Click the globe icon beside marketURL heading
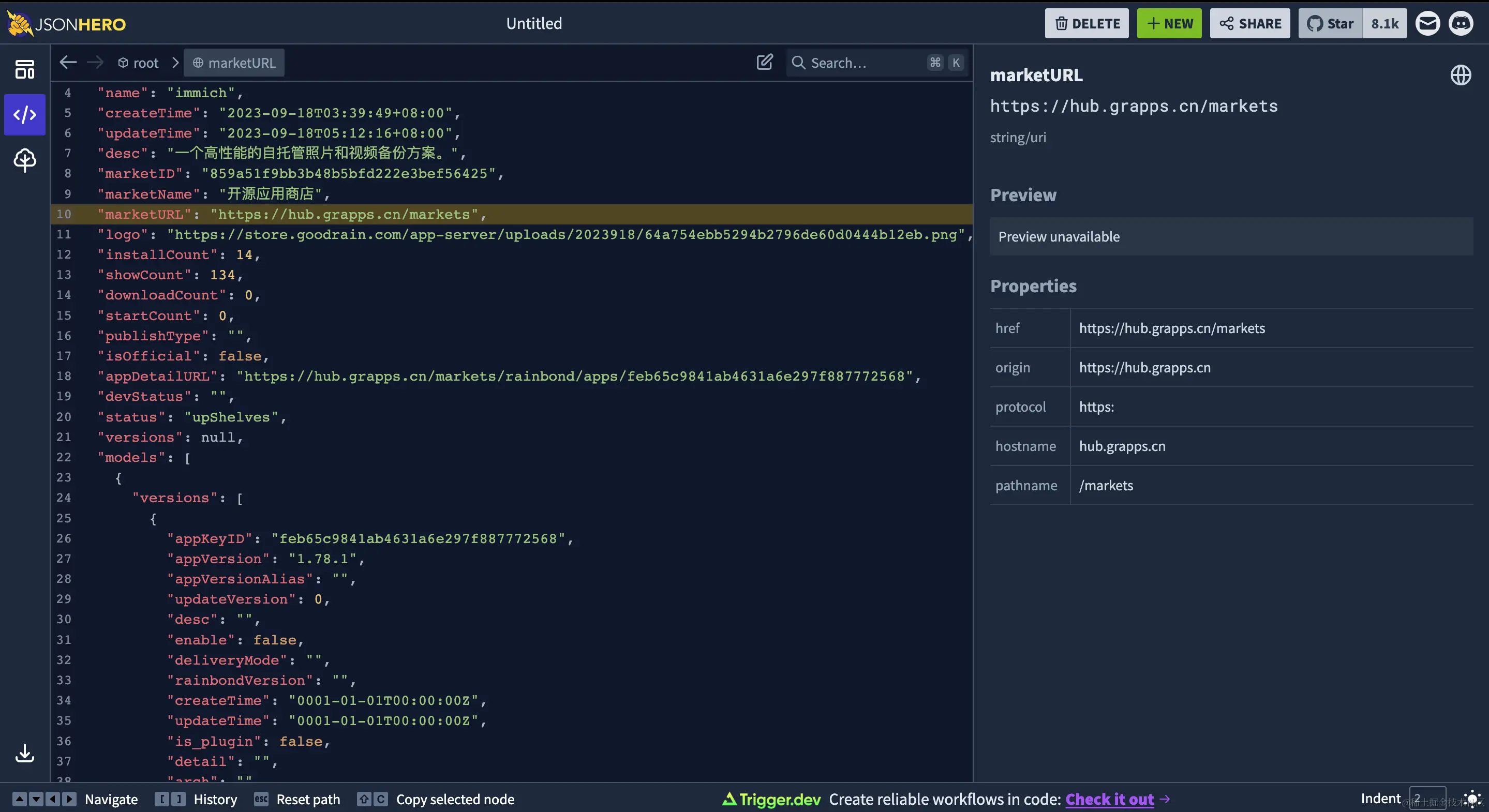The image size is (1489, 812). coord(1461,75)
